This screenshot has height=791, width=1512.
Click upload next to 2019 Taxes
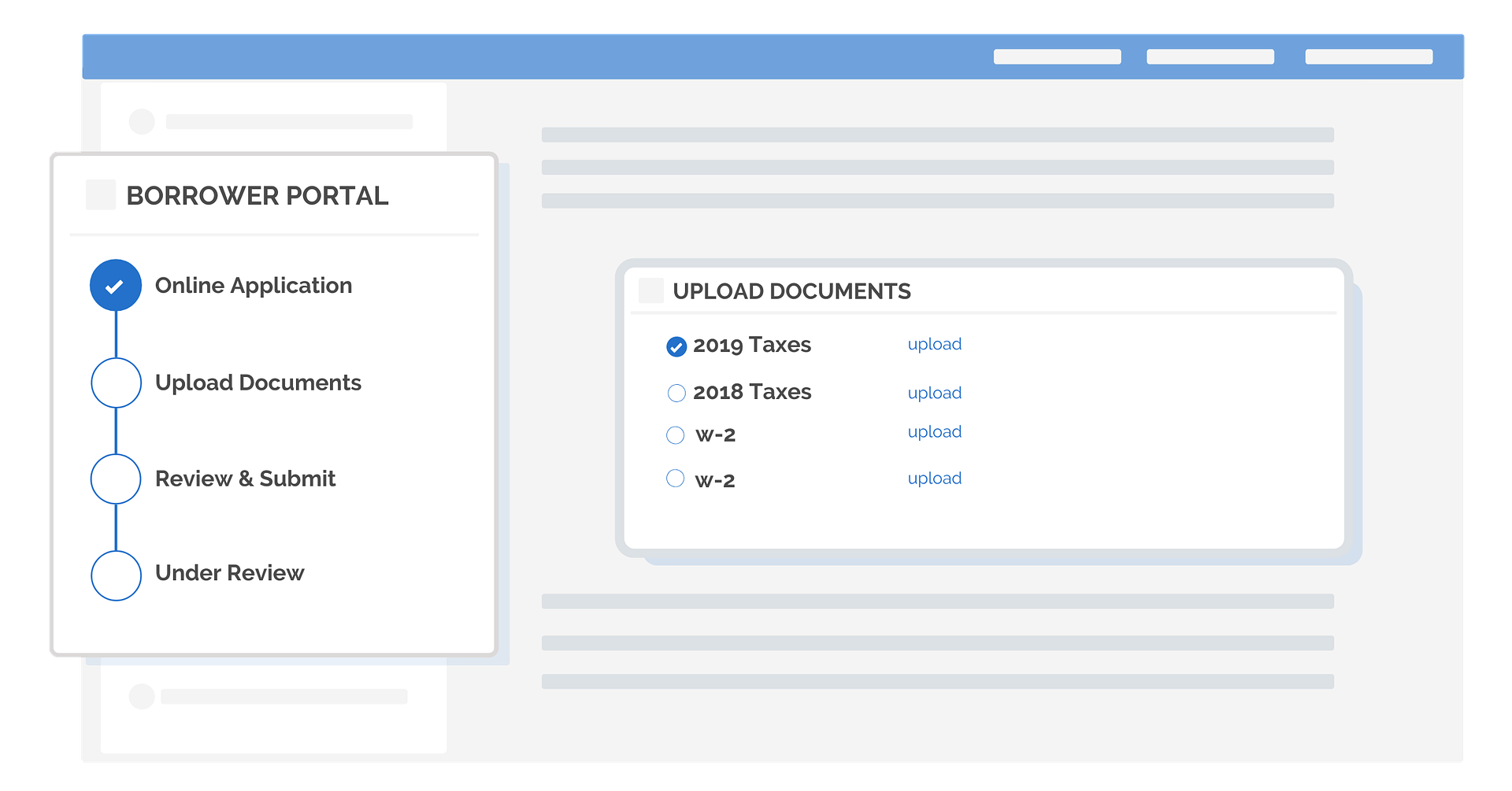coord(934,344)
